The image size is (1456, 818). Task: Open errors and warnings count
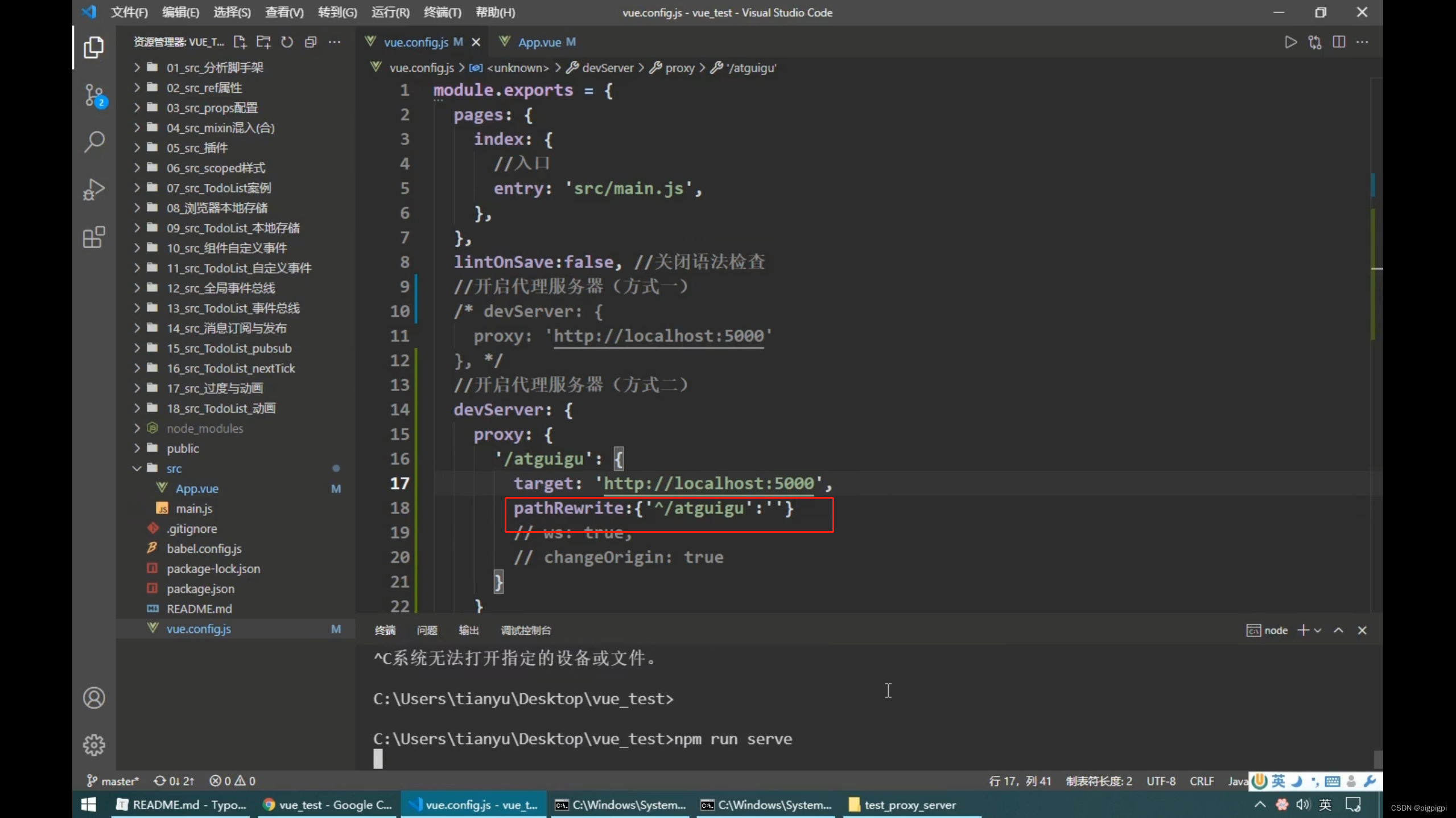coord(233,781)
